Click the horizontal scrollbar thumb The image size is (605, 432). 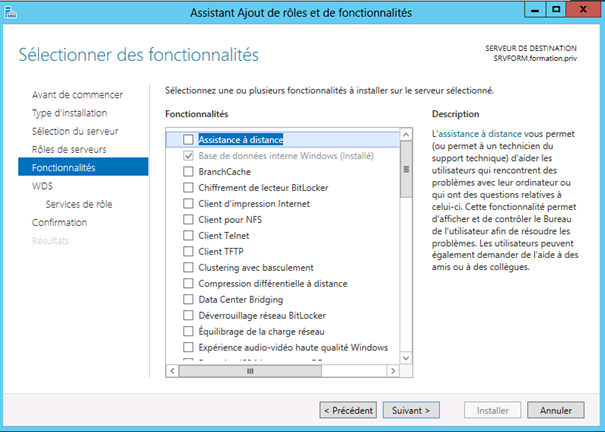pos(250,371)
